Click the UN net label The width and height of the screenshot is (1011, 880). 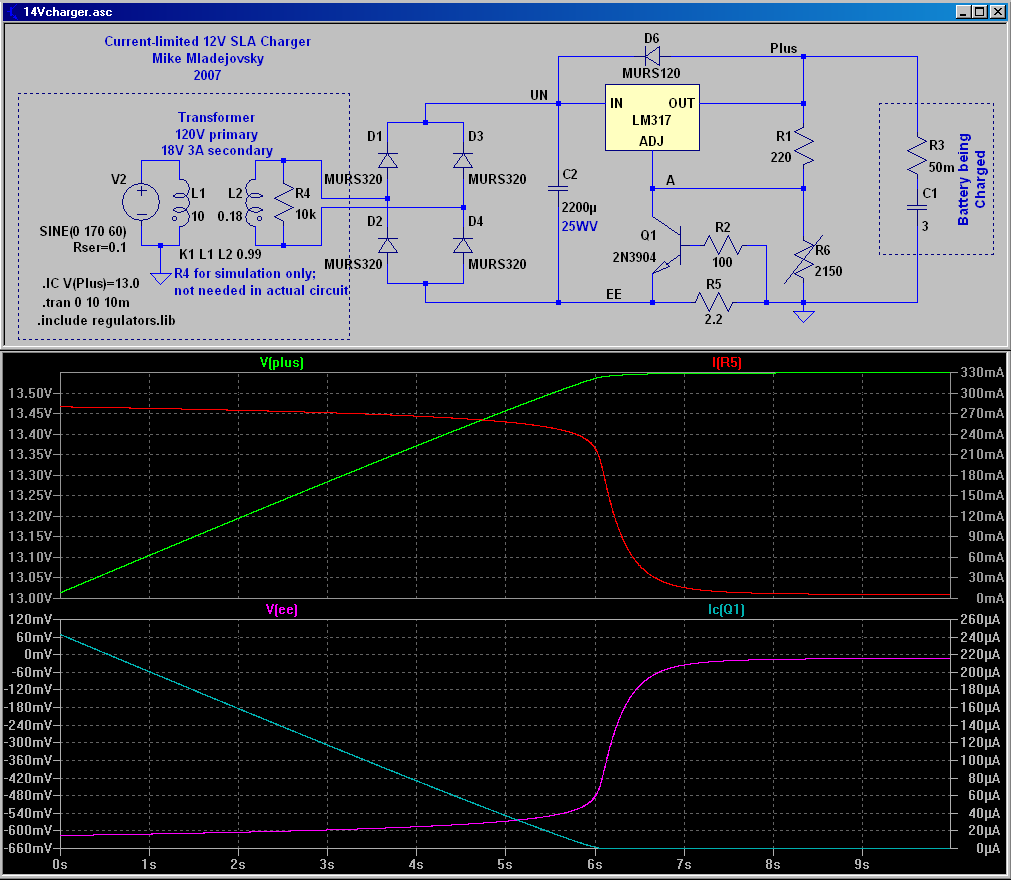539,95
